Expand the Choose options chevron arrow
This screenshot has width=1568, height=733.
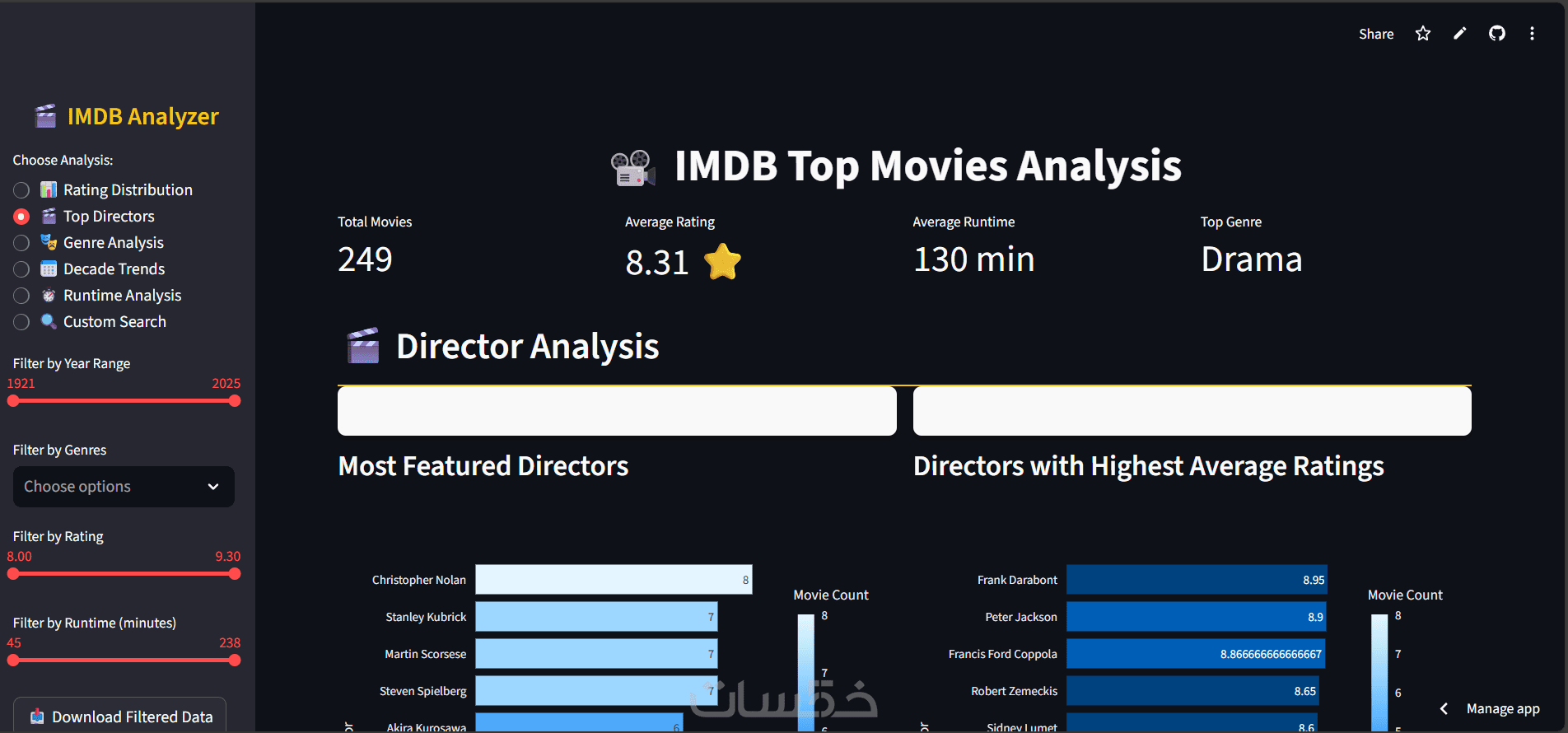click(x=213, y=487)
